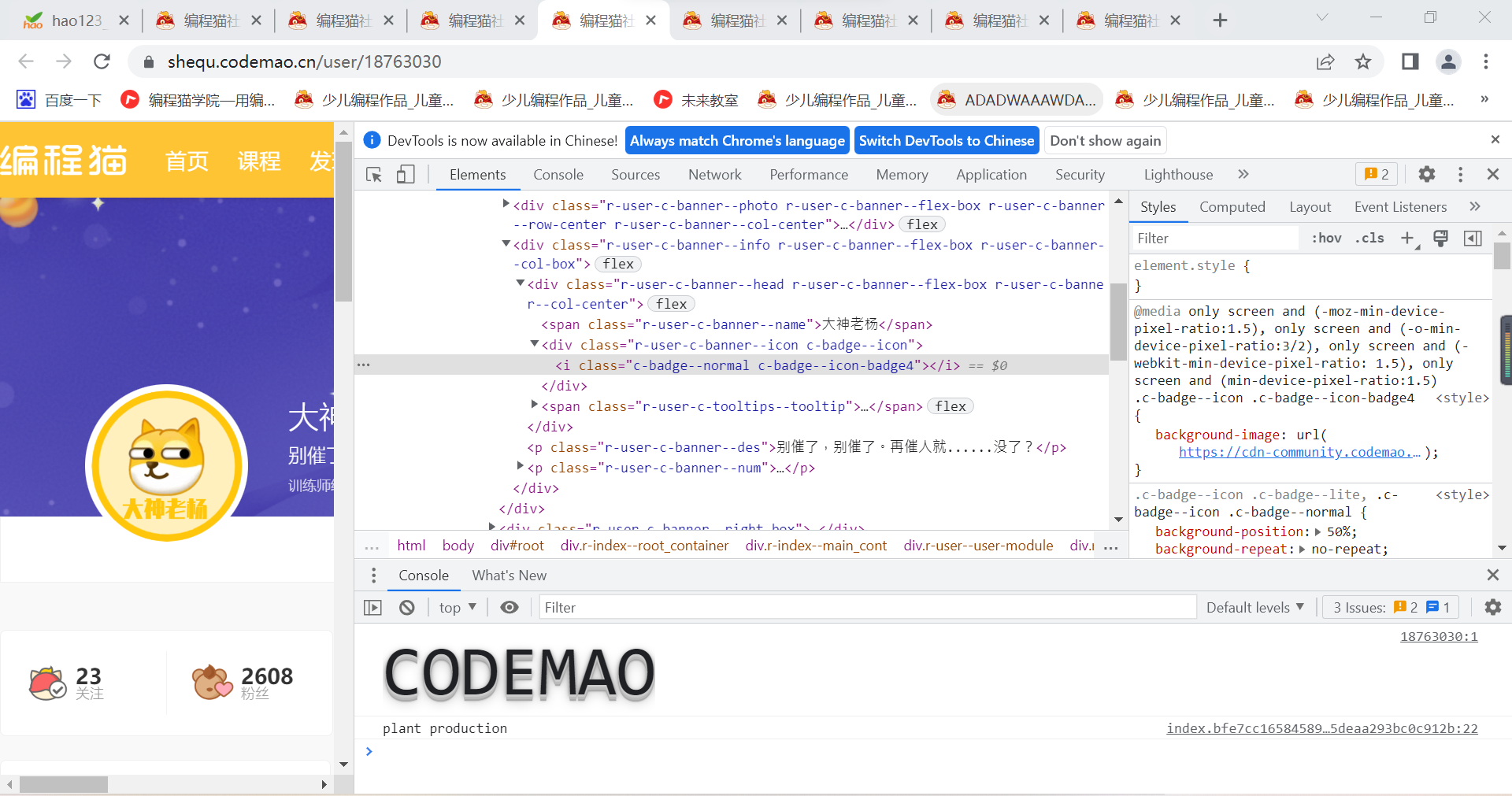Click Don't show again button

coord(1106,141)
